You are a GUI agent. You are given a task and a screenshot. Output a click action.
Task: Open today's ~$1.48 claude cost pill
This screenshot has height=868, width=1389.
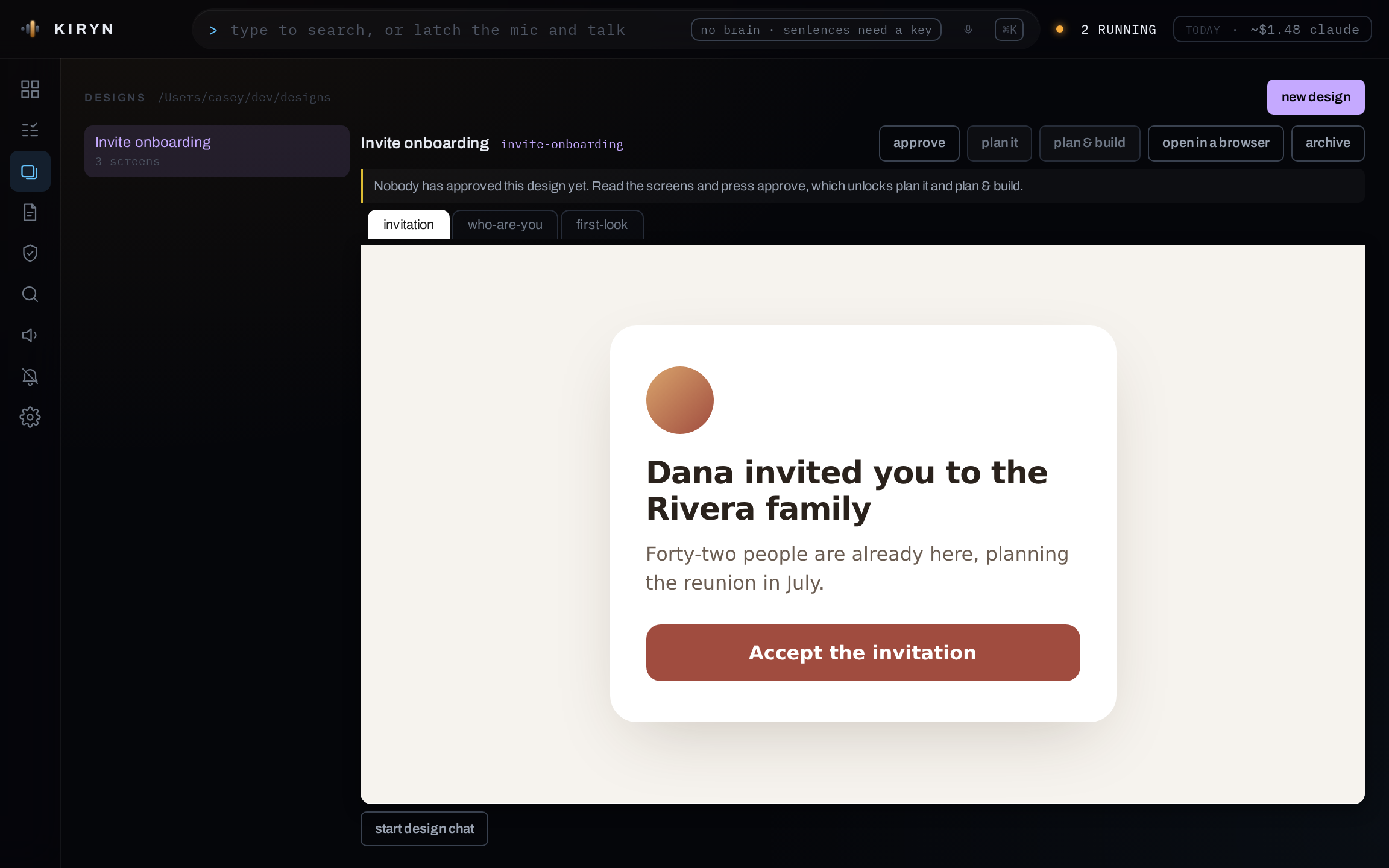pos(1273,30)
